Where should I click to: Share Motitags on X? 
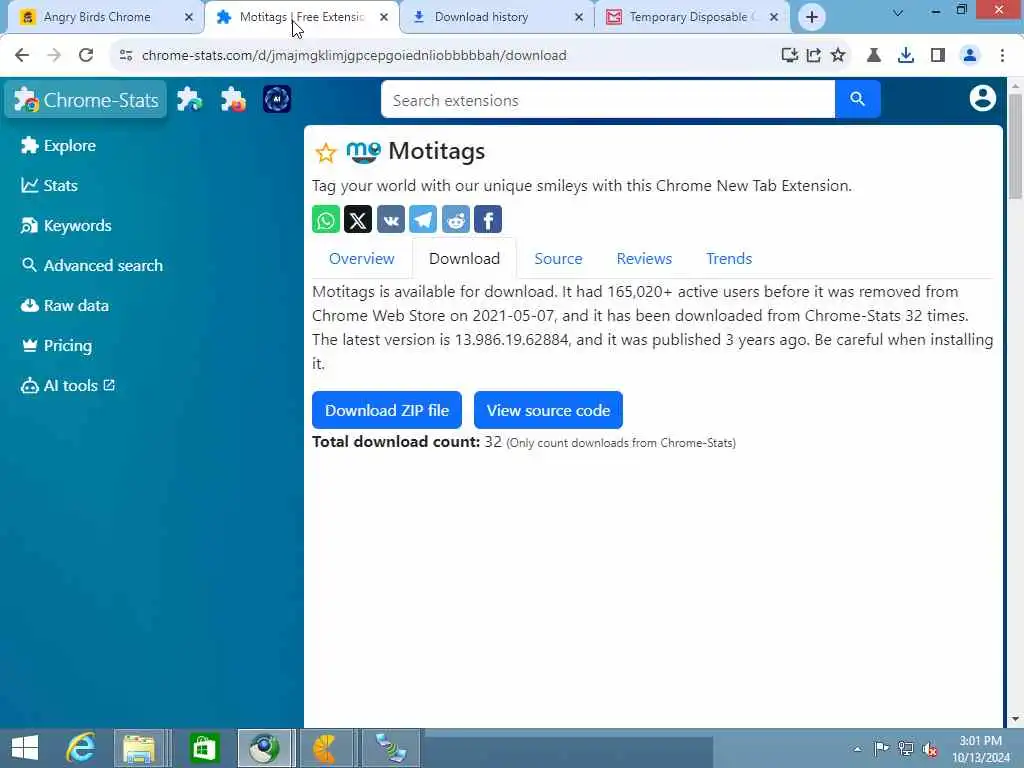[358, 219]
